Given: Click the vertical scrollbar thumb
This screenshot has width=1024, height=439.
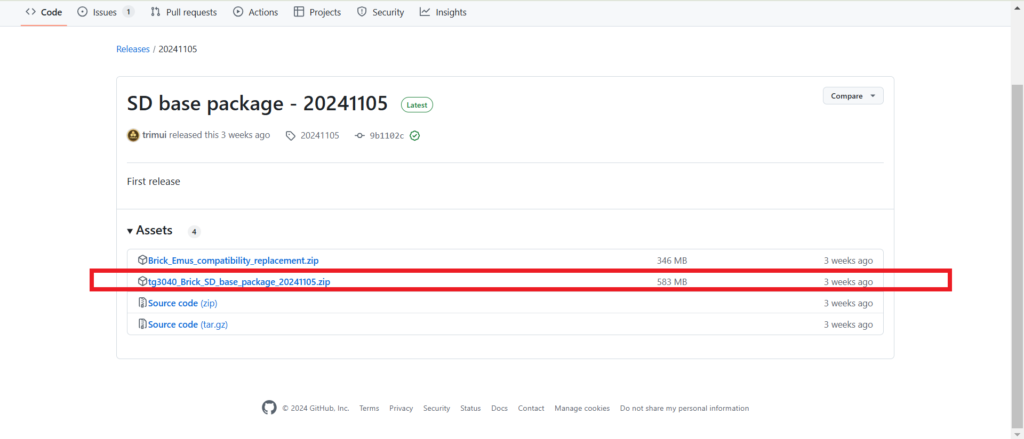Looking at the screenshot, I should click(1017, 255).
